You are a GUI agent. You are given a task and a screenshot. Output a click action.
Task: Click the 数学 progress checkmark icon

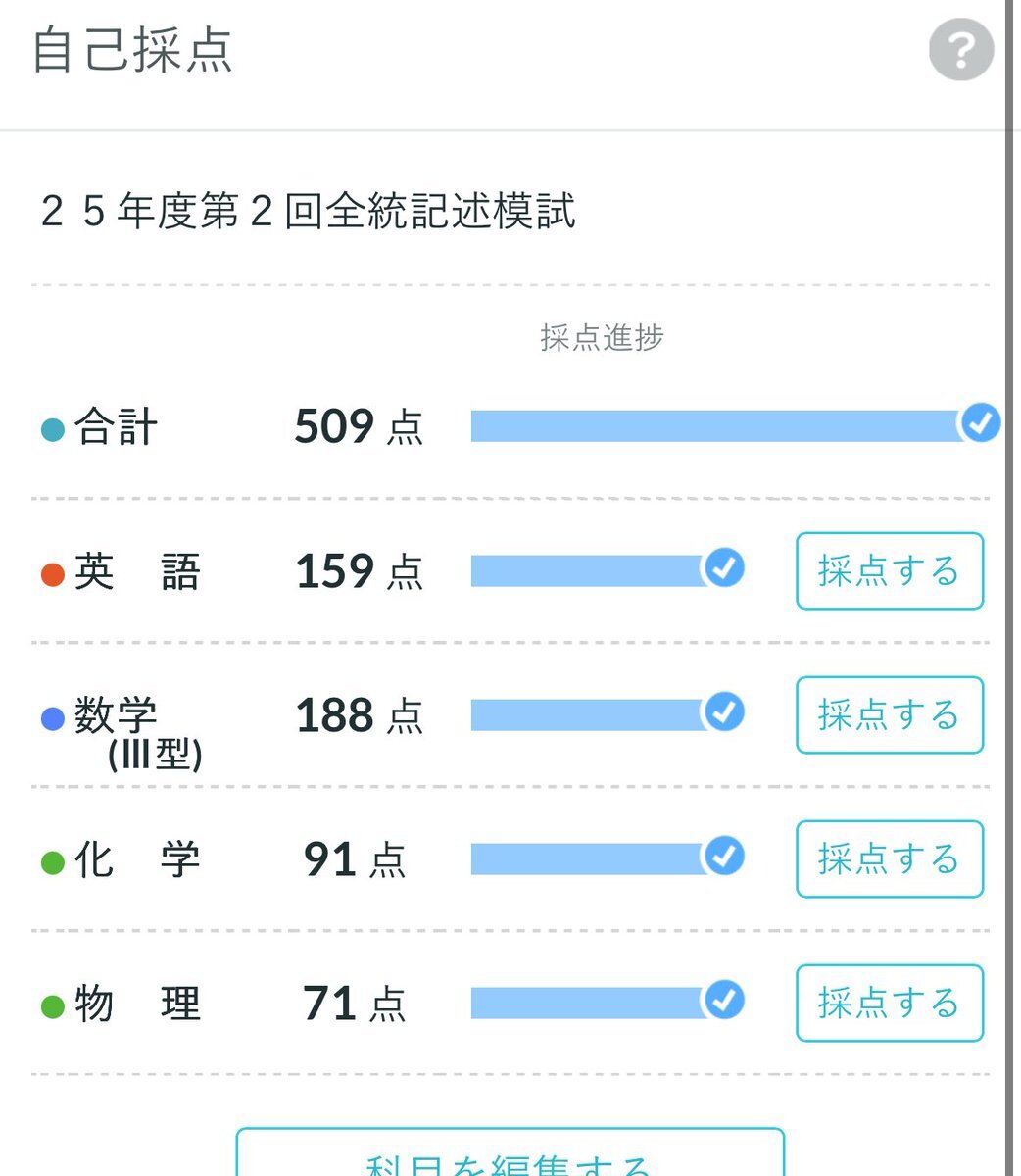724,712
